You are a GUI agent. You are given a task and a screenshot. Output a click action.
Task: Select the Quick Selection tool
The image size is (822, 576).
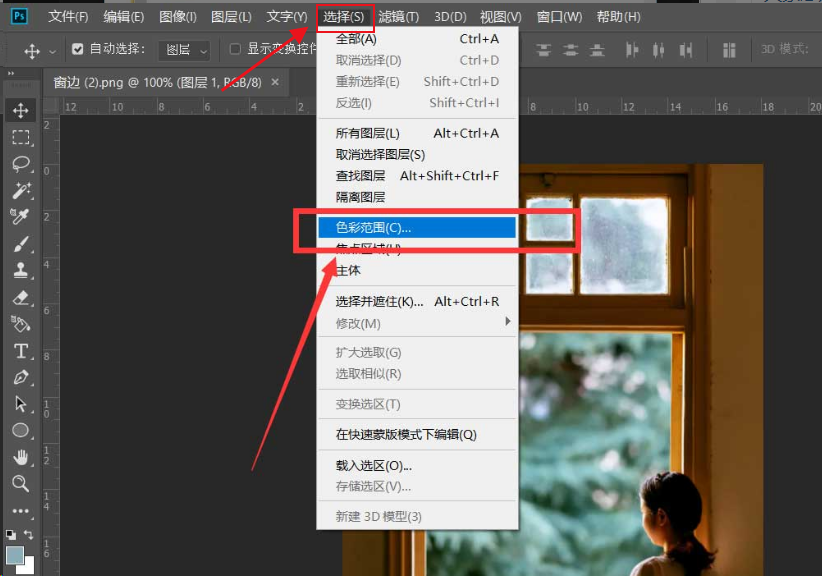click(x=21, y=191)
